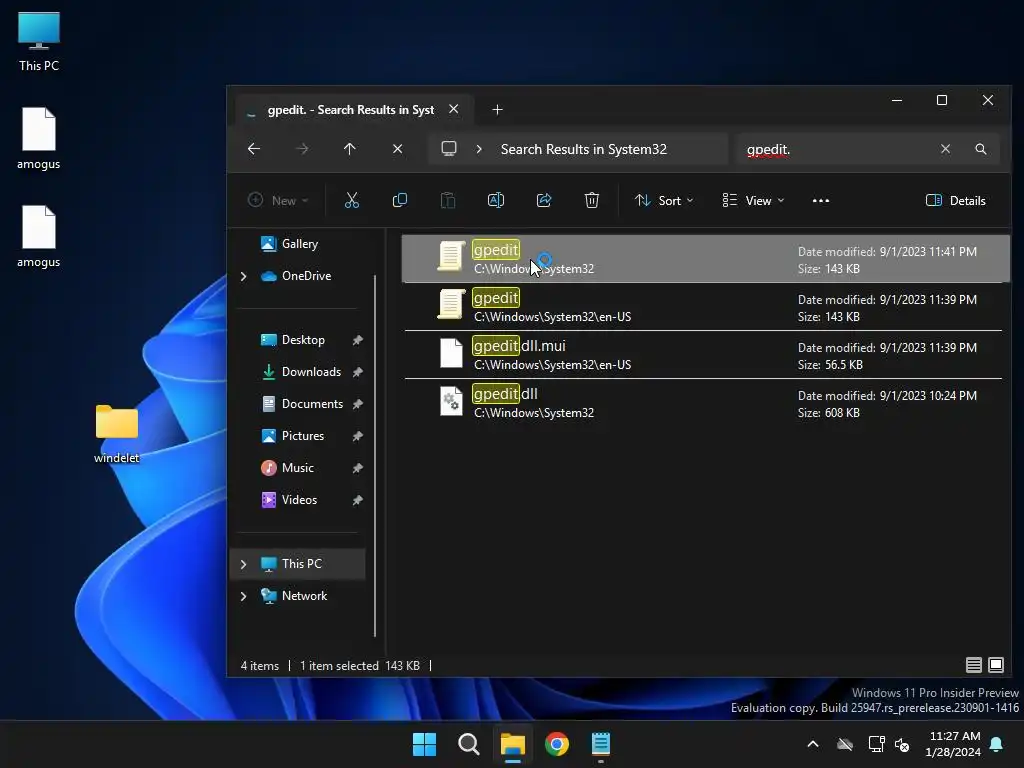Click the OneDrive tray icon

pyautogui.click(x=845, y=744)
